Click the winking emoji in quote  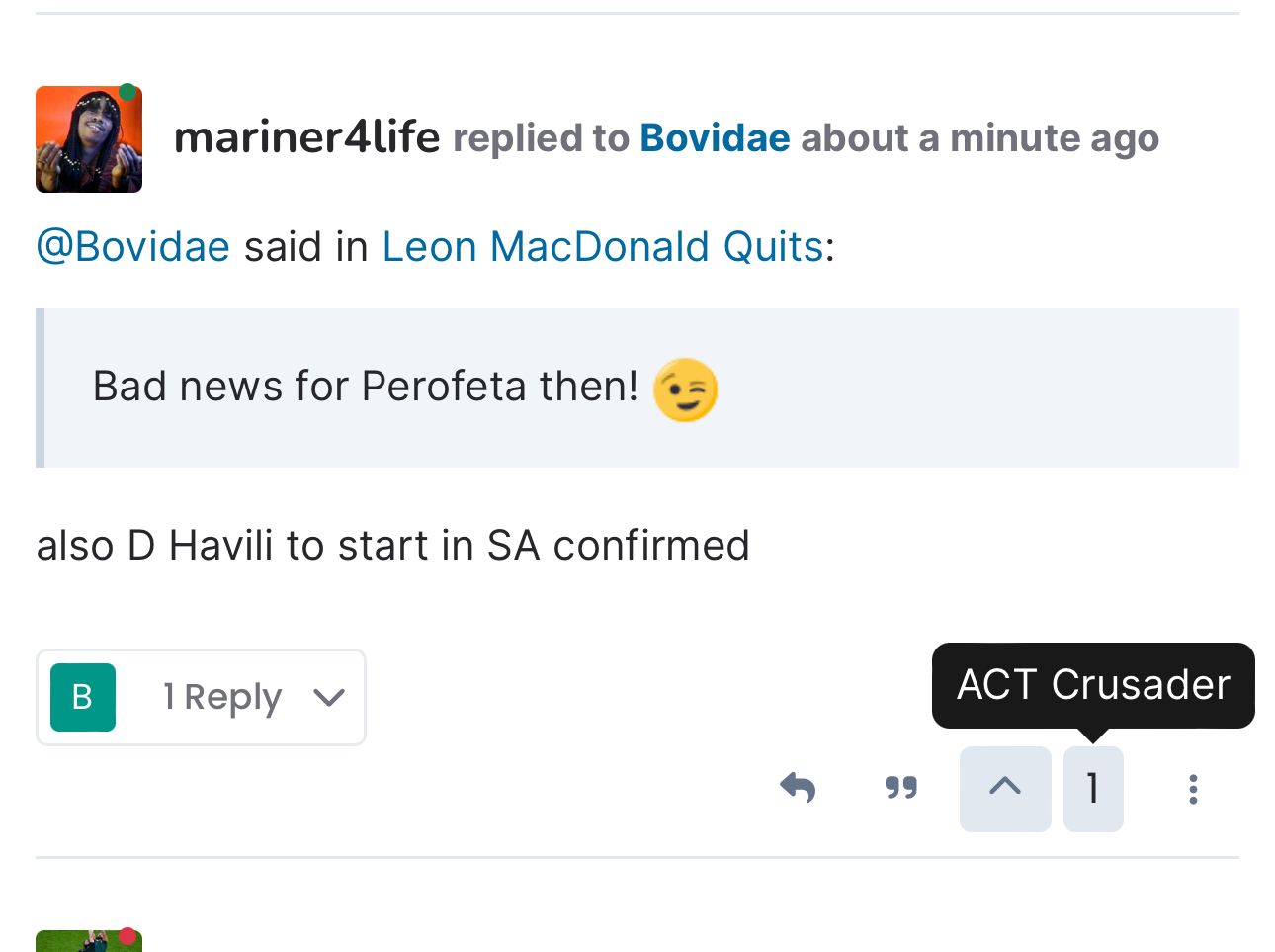(x=685, y=389)
